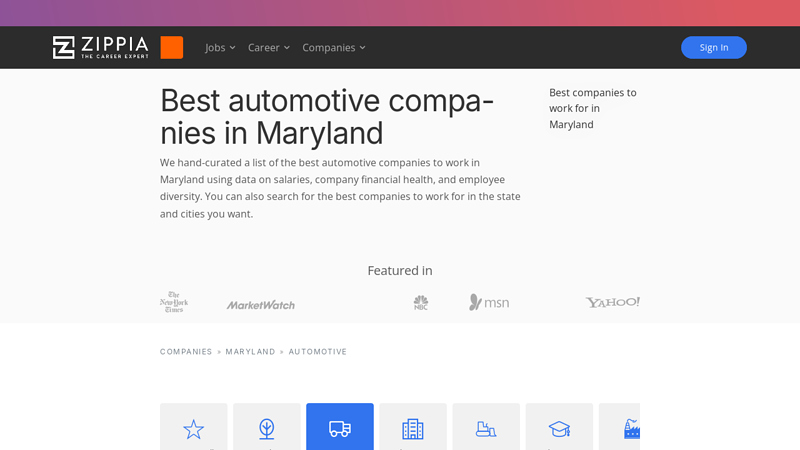Viewport: 800px width, 450px height.
Task: Select the star icon category tab
Action: click(193, 427)
